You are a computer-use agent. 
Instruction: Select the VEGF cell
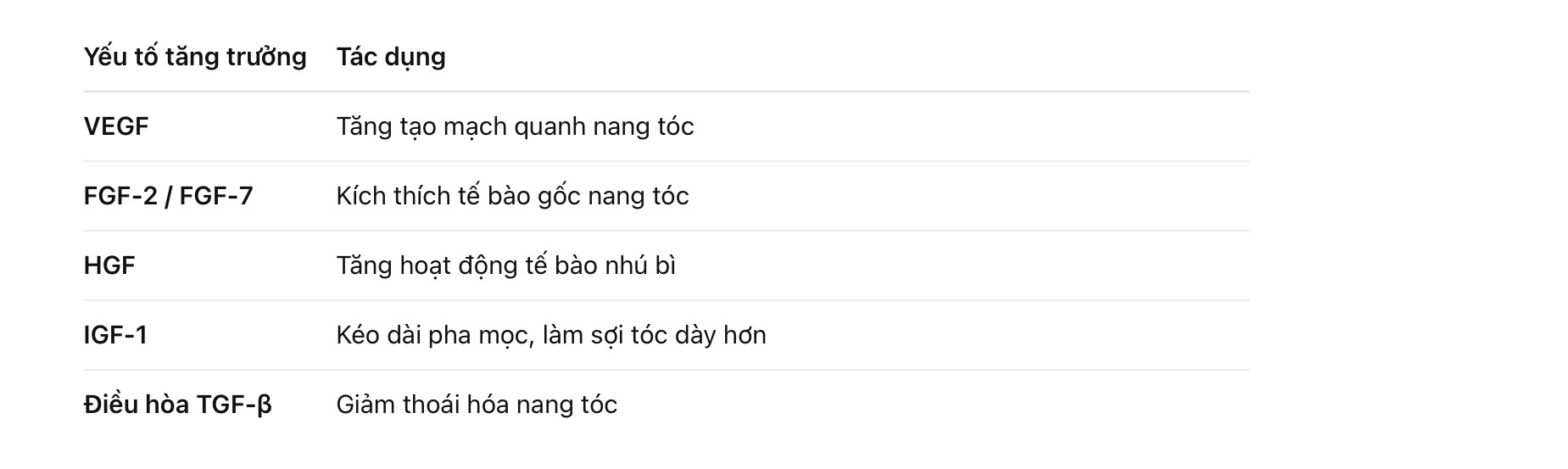116,126
